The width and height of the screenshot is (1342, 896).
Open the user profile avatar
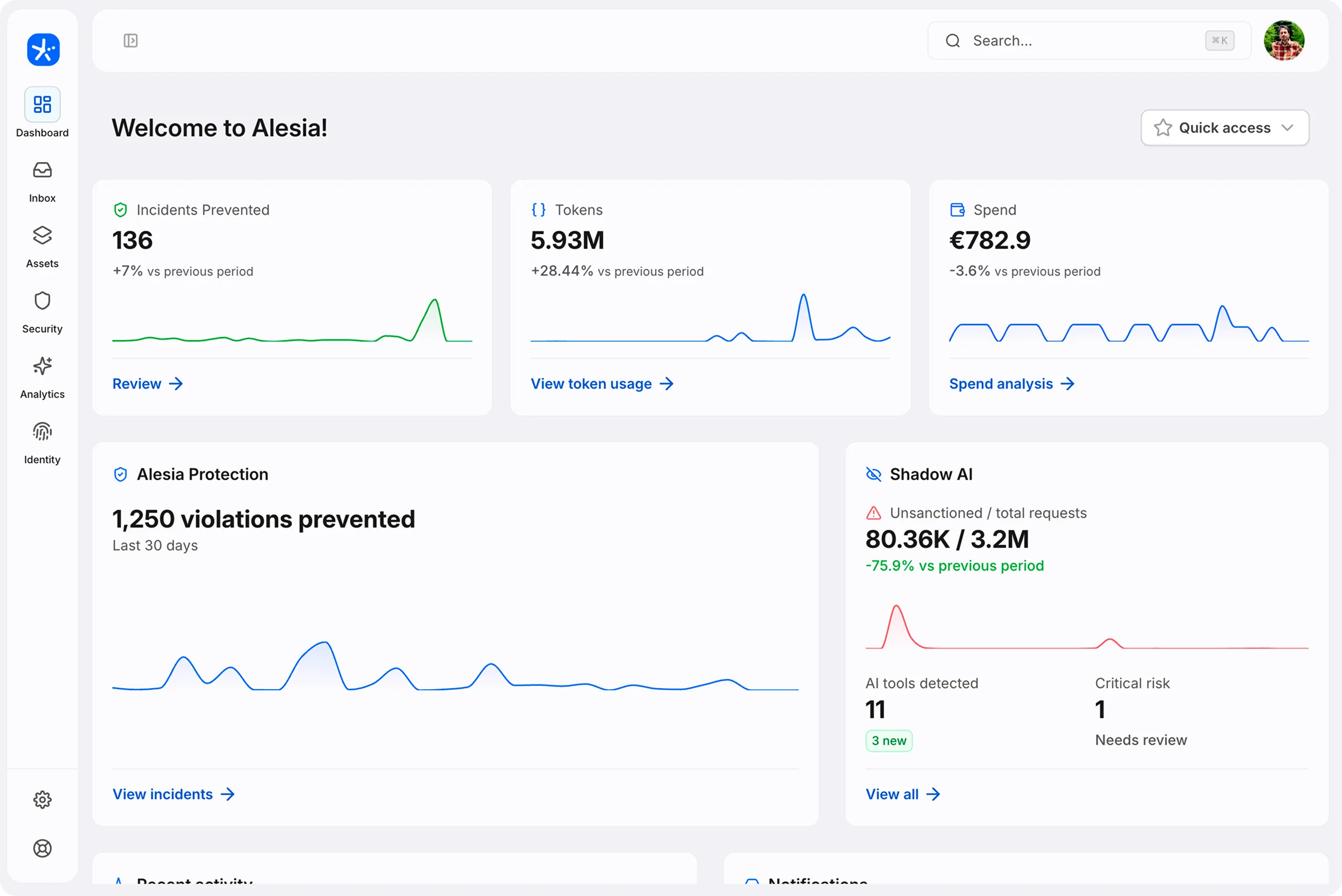click(1284, 41)
